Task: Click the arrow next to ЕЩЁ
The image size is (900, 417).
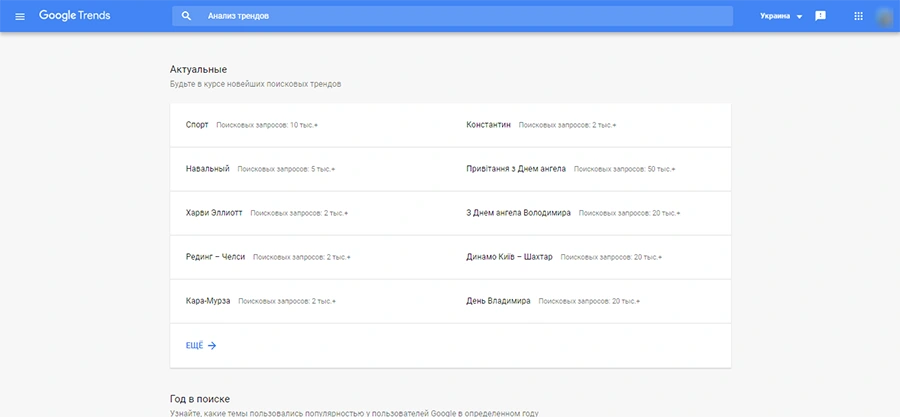Action: (x=212, y=345)
